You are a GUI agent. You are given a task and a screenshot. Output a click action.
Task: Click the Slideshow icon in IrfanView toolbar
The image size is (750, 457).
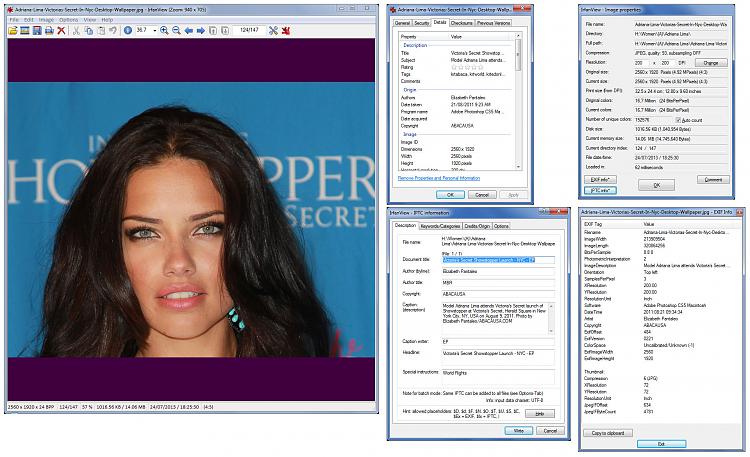point(25,31)
